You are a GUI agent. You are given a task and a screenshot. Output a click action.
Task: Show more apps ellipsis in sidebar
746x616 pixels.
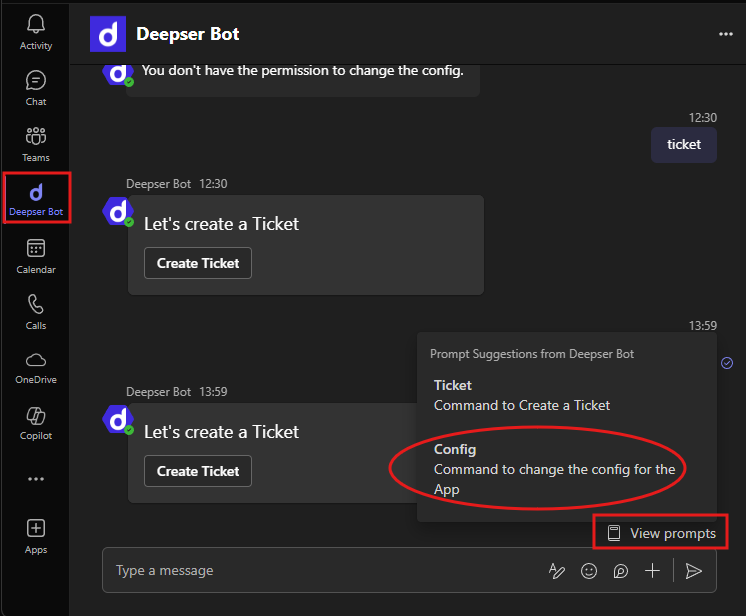[36, 479]
